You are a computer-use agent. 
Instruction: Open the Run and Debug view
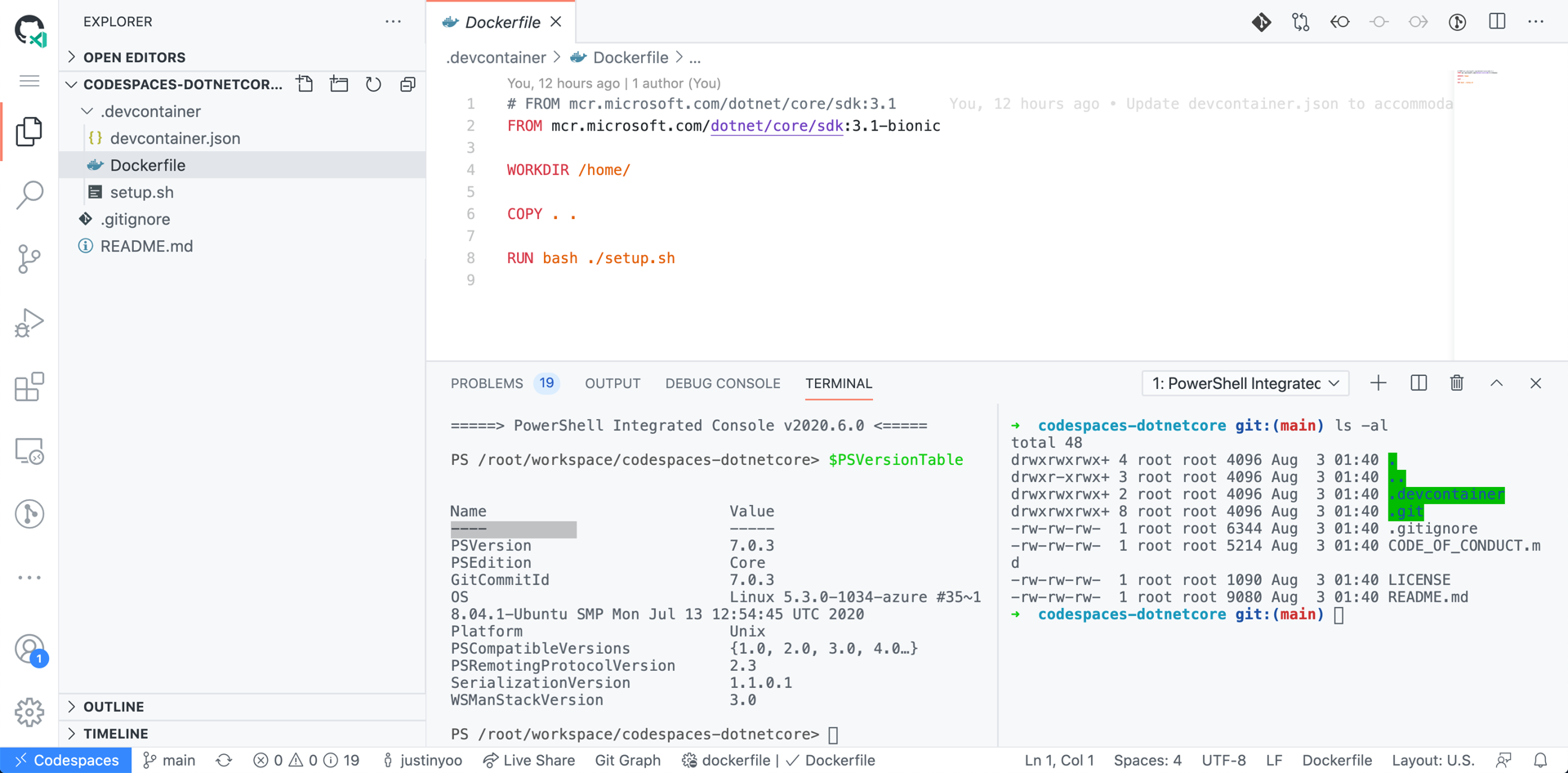tap(29, 323)
